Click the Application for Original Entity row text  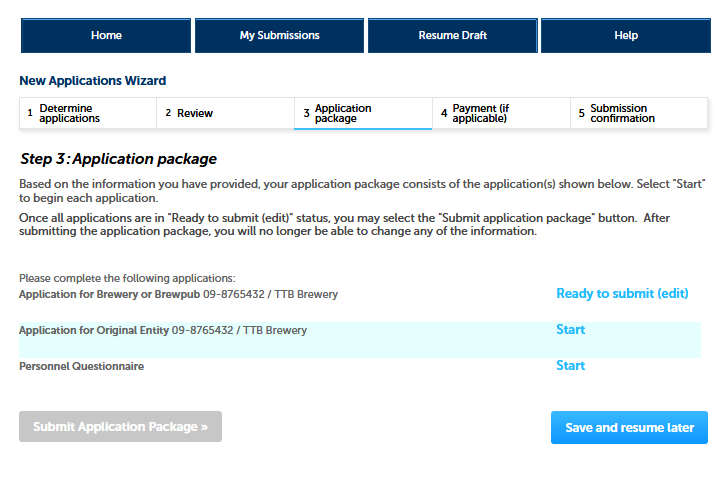[x=162, y=330]
